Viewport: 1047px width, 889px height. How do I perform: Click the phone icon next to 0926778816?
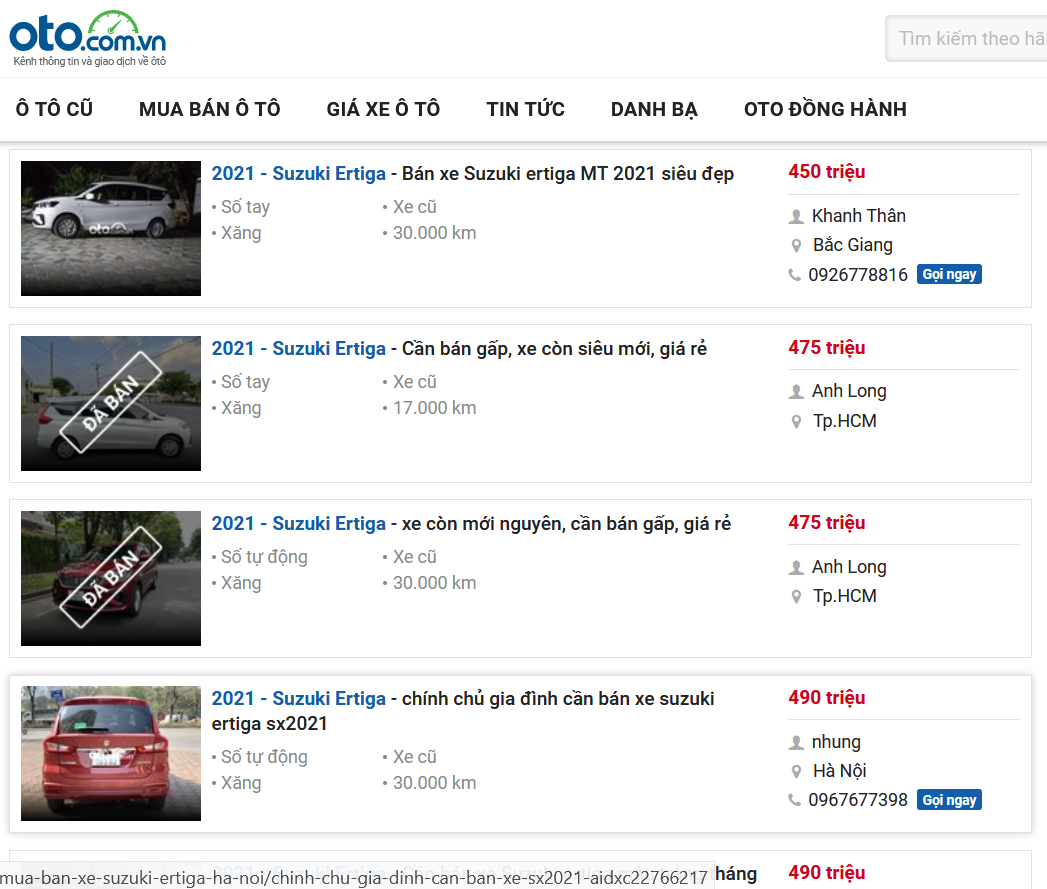coord(795,275)
